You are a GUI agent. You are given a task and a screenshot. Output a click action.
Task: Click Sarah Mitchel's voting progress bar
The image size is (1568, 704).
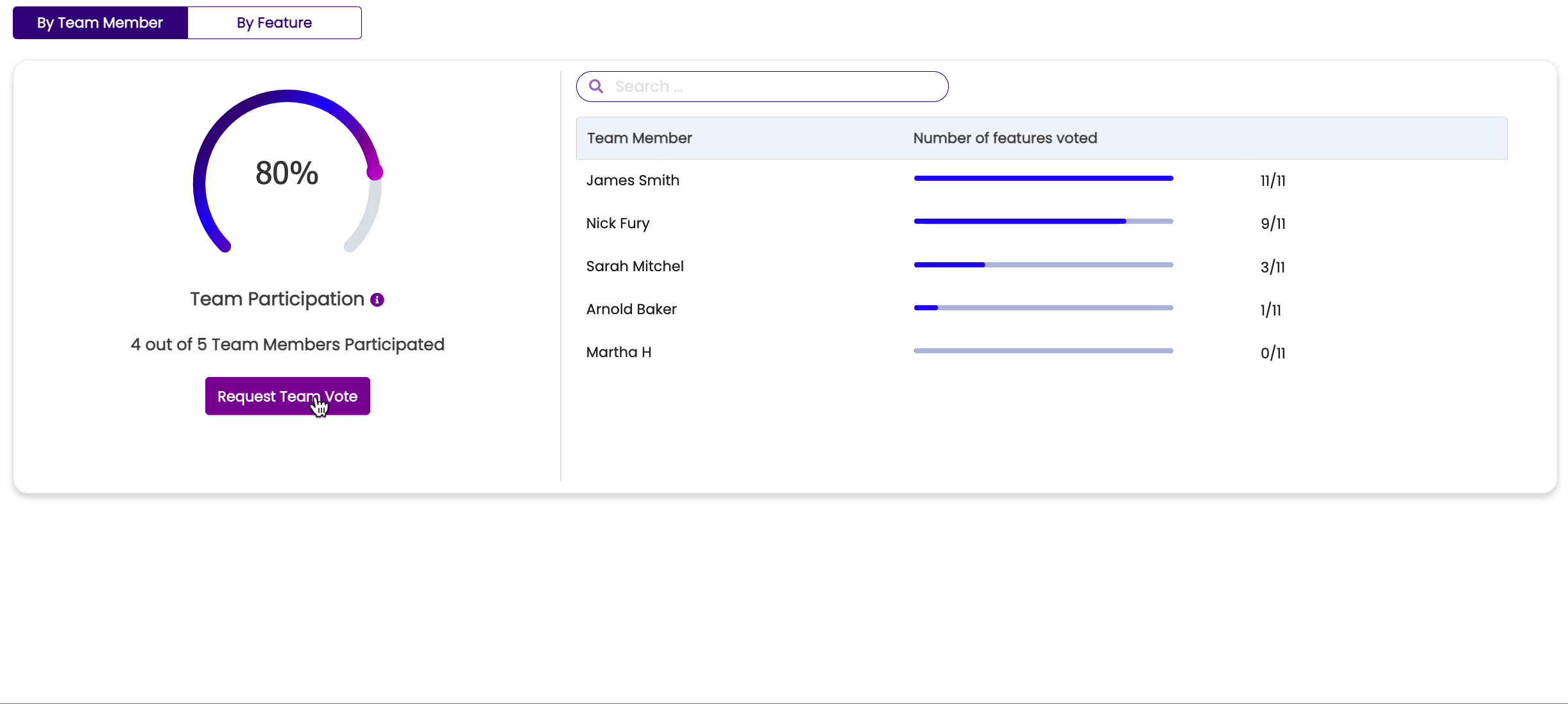1043,265
